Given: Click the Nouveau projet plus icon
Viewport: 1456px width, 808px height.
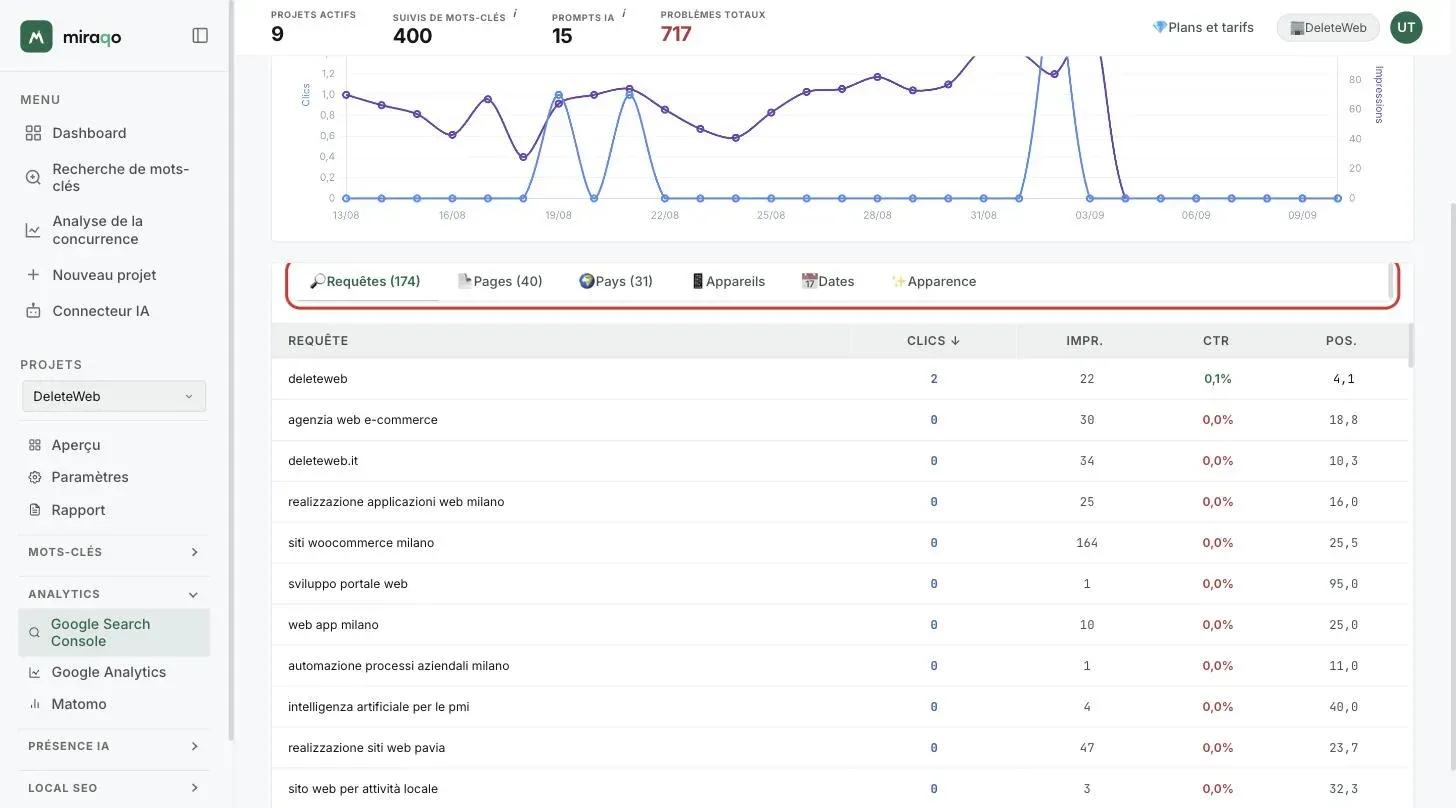Looking at the screenshot, I should coord(33,275).
